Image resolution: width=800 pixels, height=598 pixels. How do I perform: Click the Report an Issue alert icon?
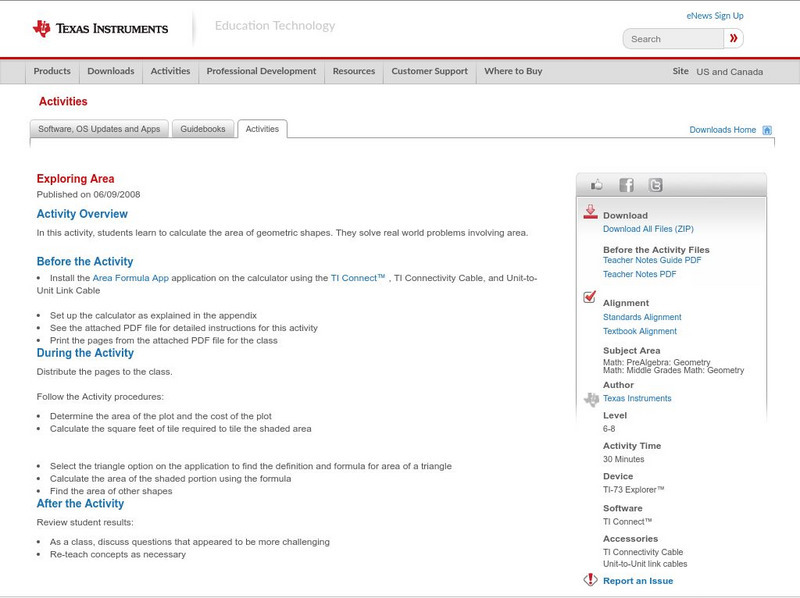click(590, 580)
